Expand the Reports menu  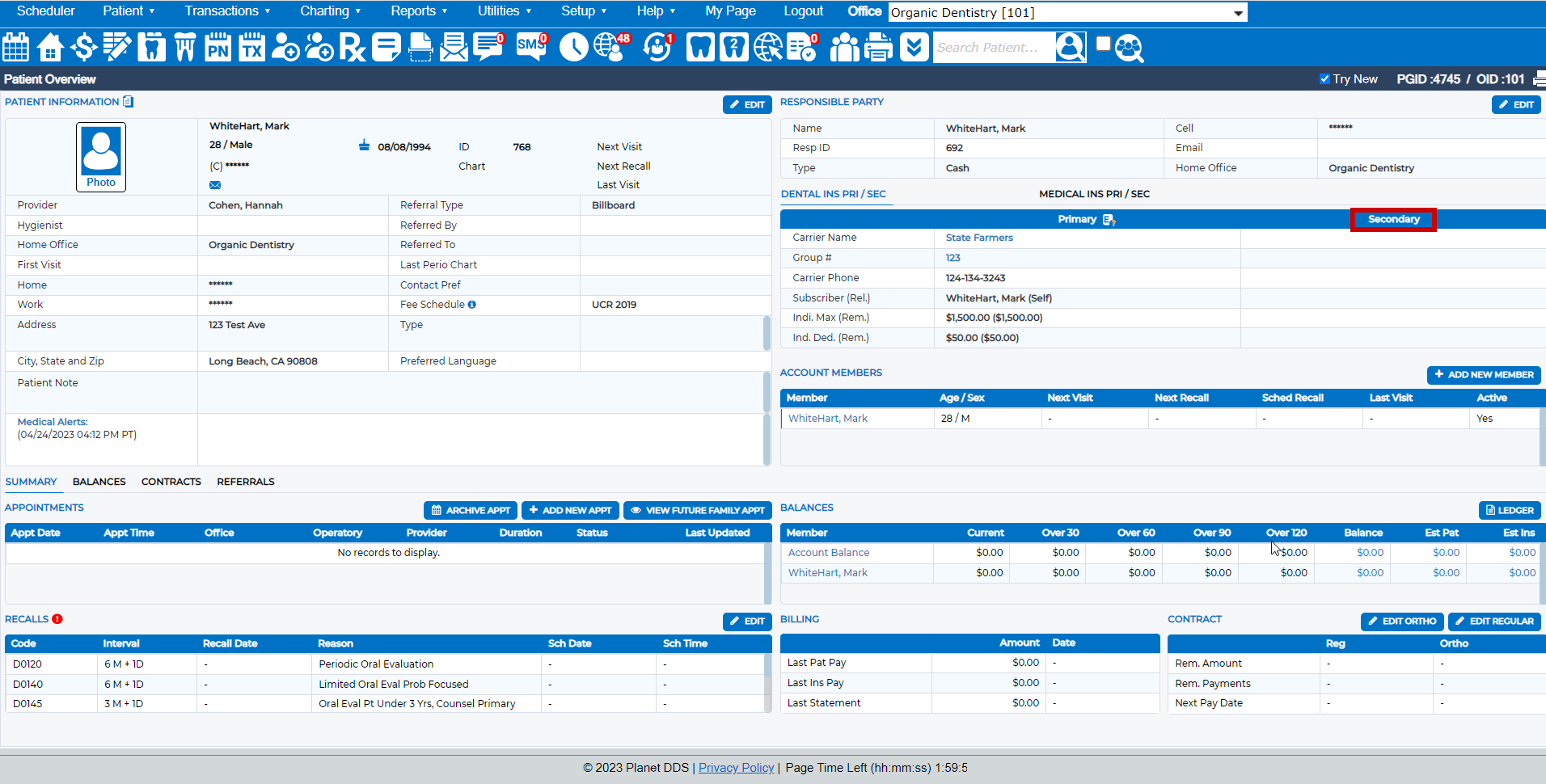coord(419,11)
